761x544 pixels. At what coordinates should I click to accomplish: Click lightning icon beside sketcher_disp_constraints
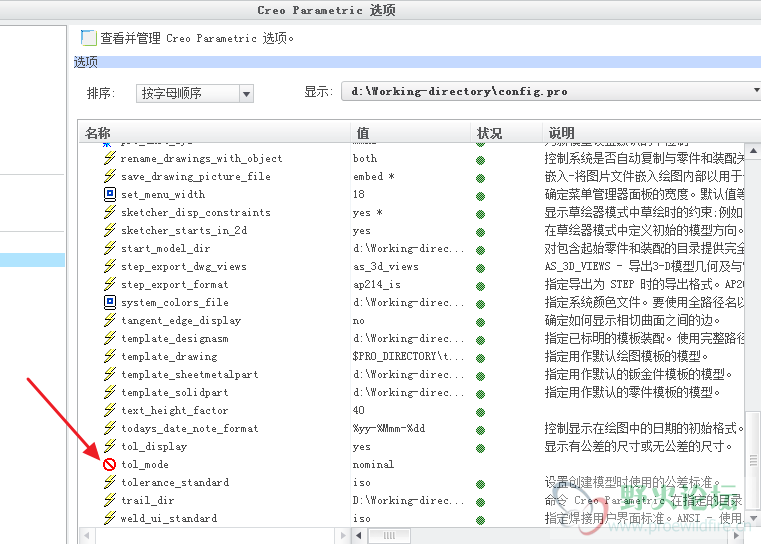(110, 212)
